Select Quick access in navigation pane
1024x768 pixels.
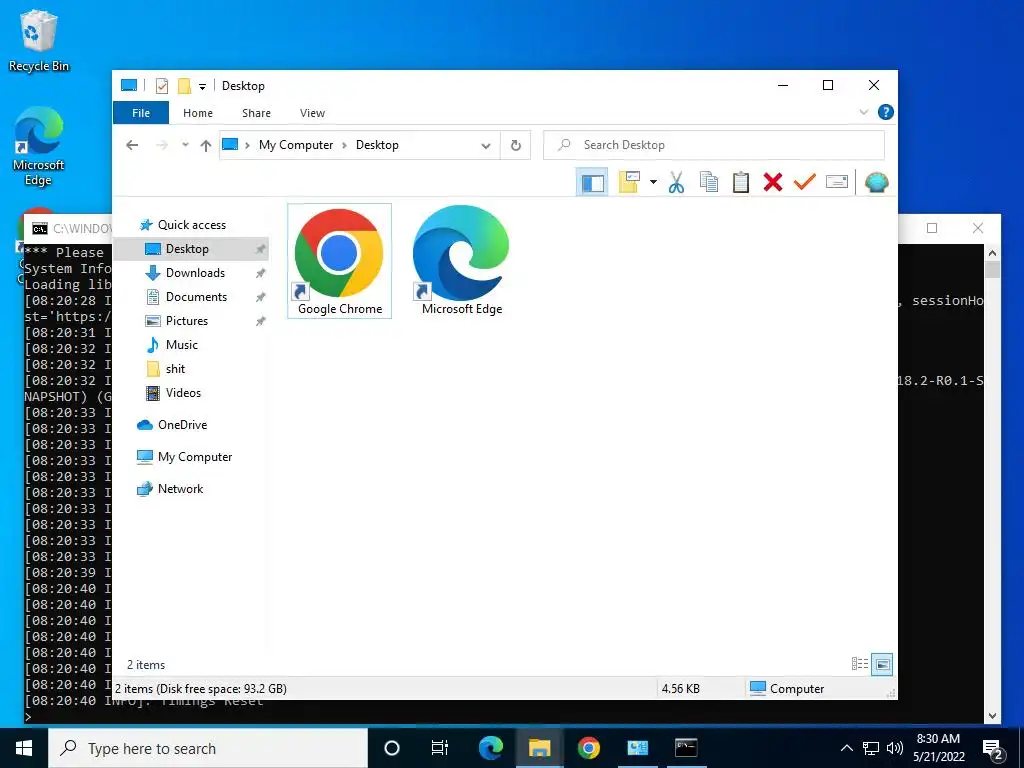(183, 225)
